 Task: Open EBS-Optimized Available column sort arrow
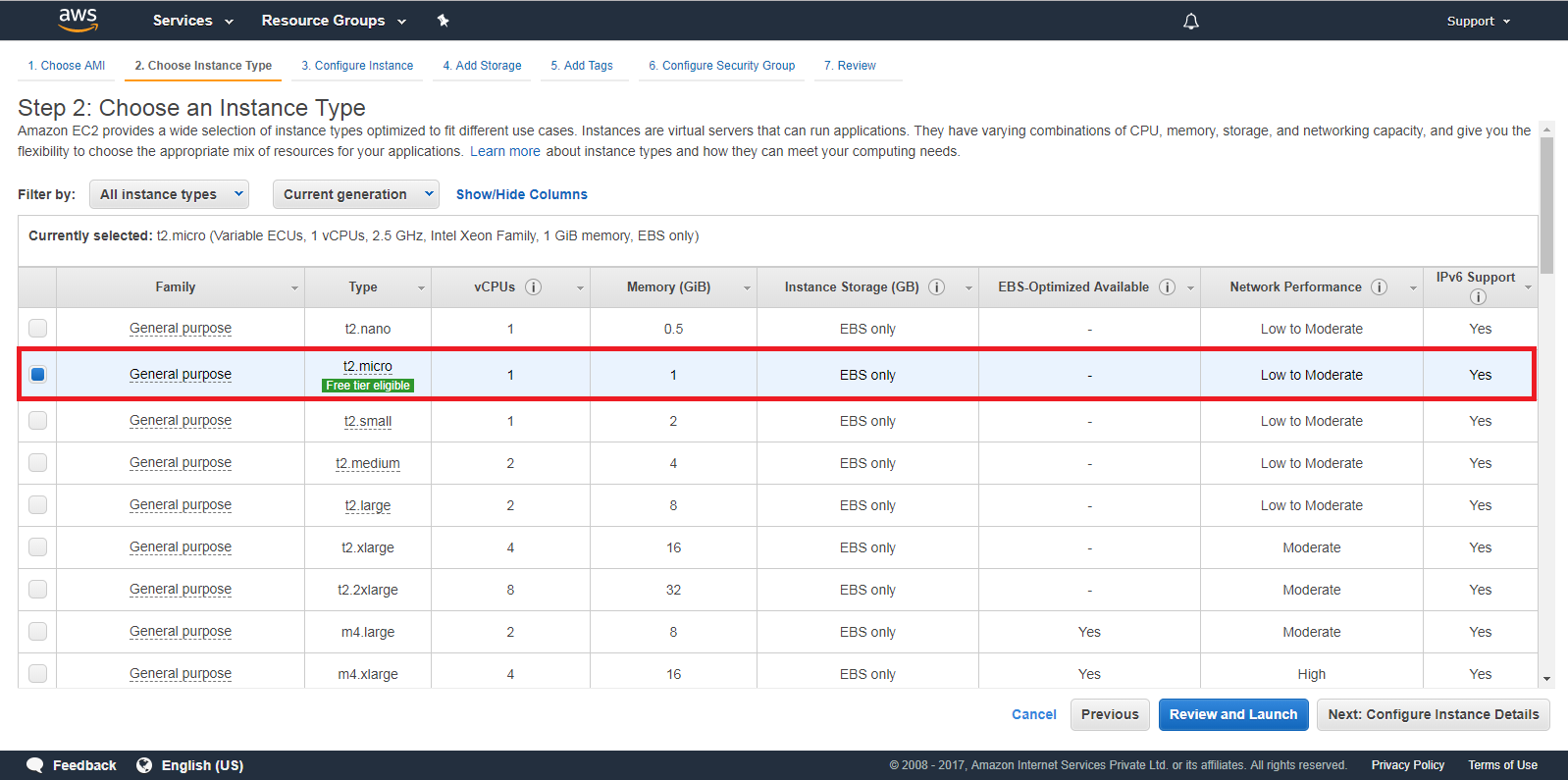[1190, 288]
